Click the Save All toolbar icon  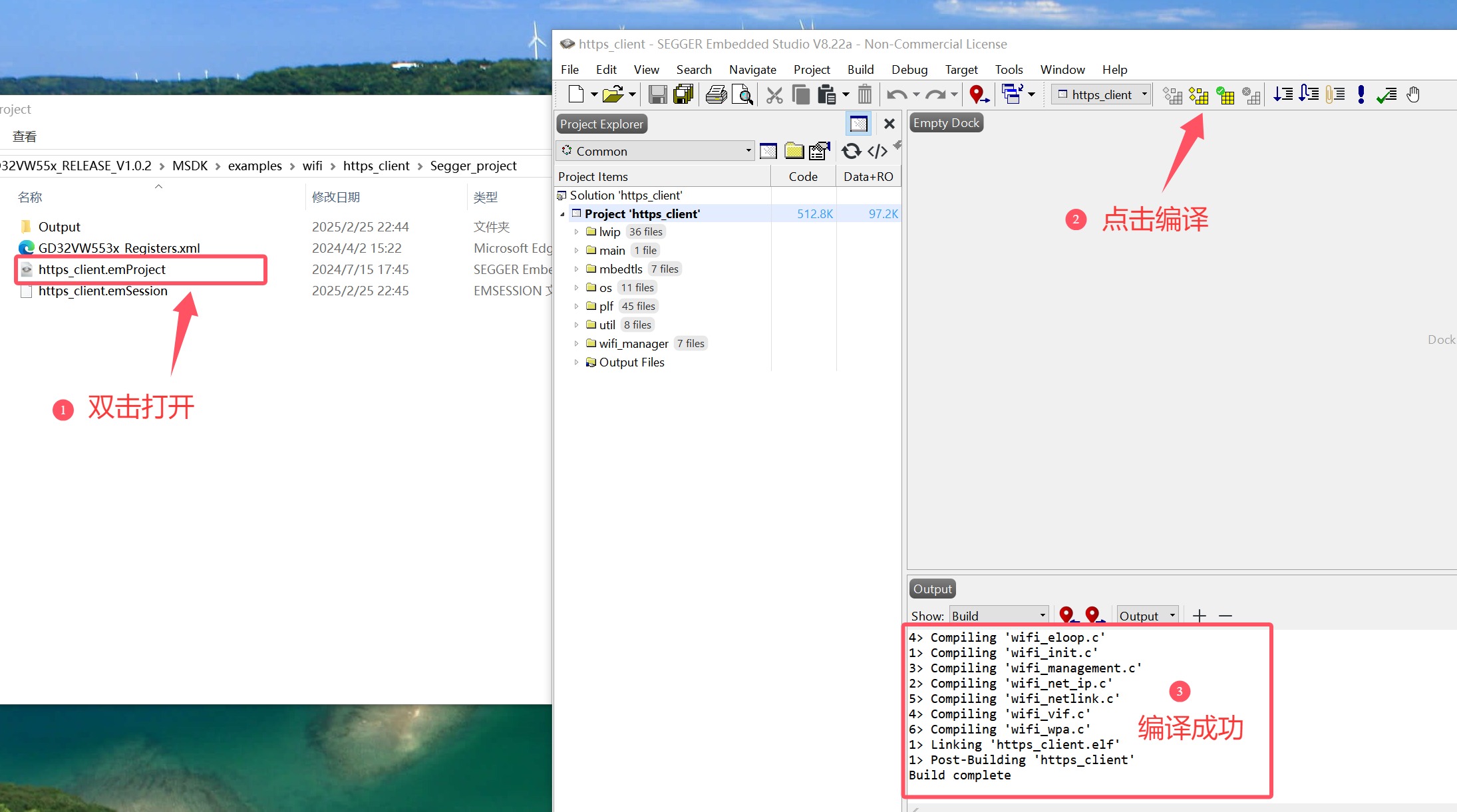(683, 95)
